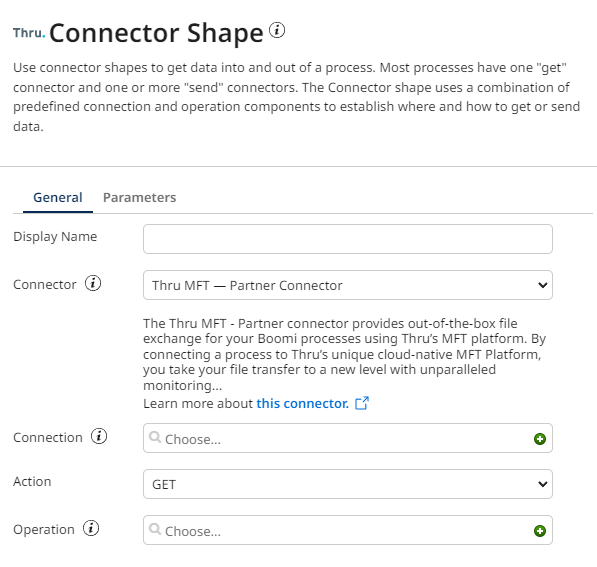
Task: Open the 'this connector' learn more link
Action: coord(302,404)
